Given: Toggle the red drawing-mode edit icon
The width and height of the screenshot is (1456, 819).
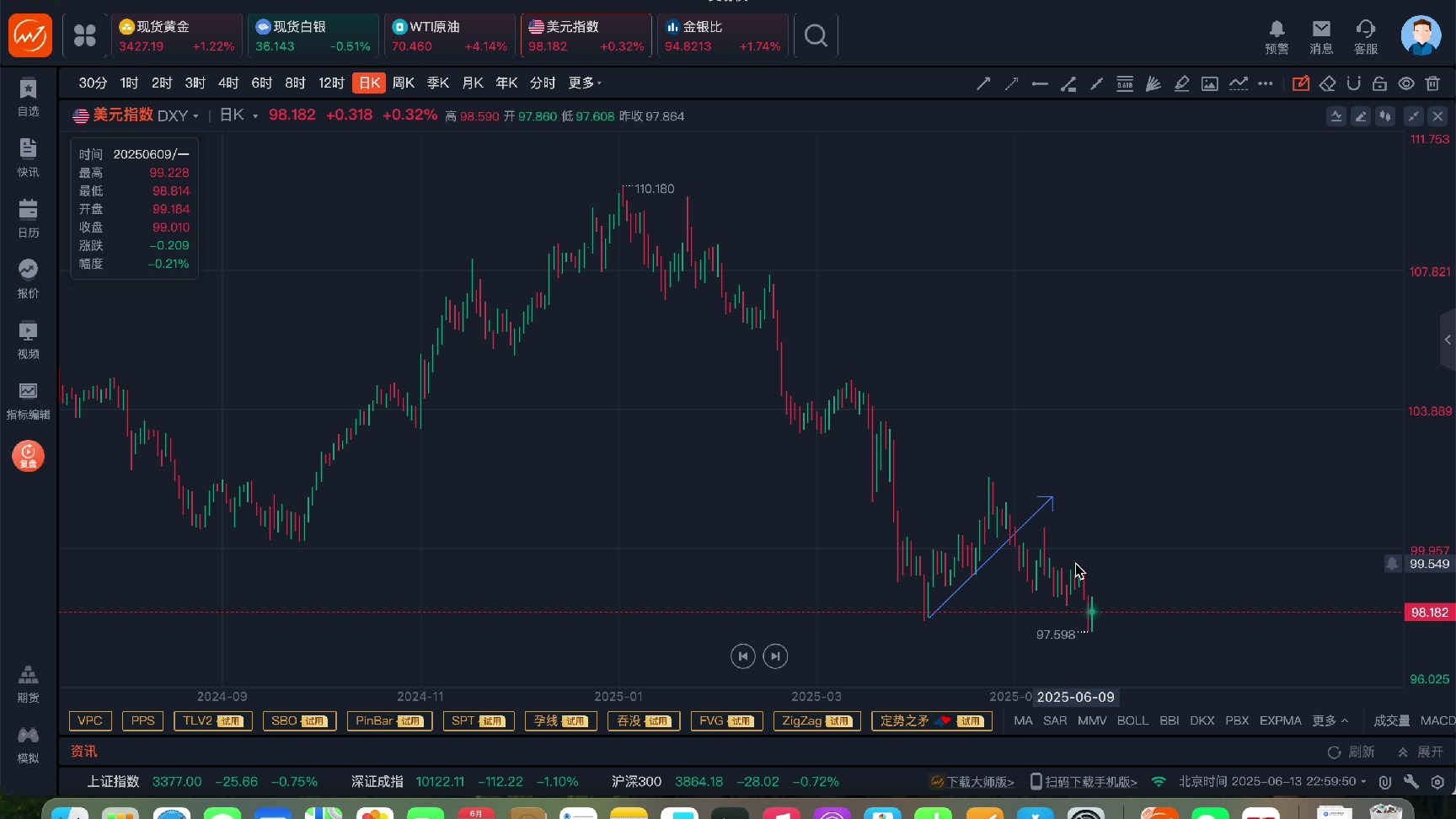Looking at the screenshot, I should [1301, 83].
